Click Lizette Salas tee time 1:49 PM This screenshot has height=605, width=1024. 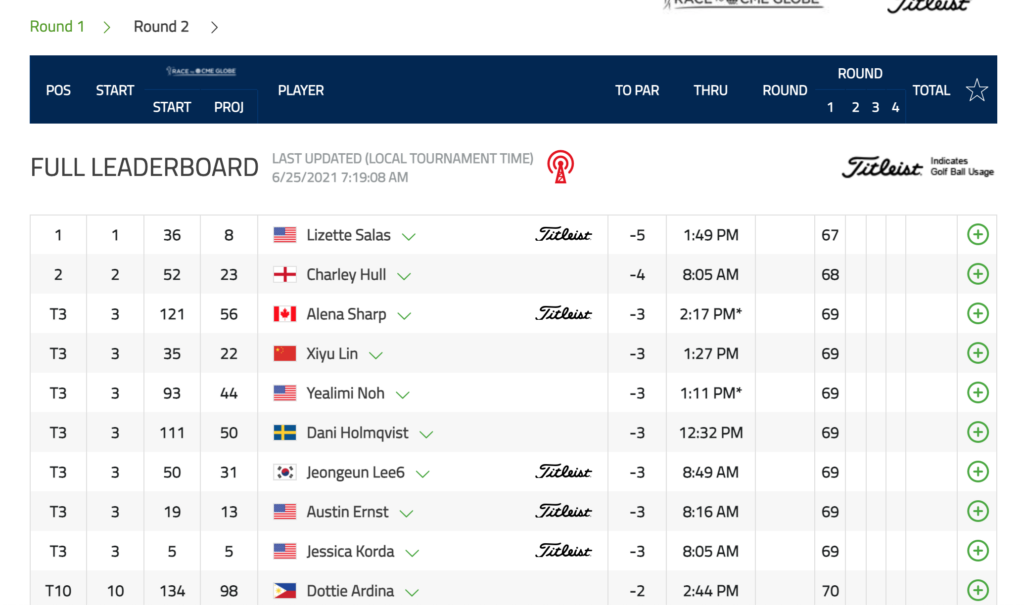[x=711, y=235]
